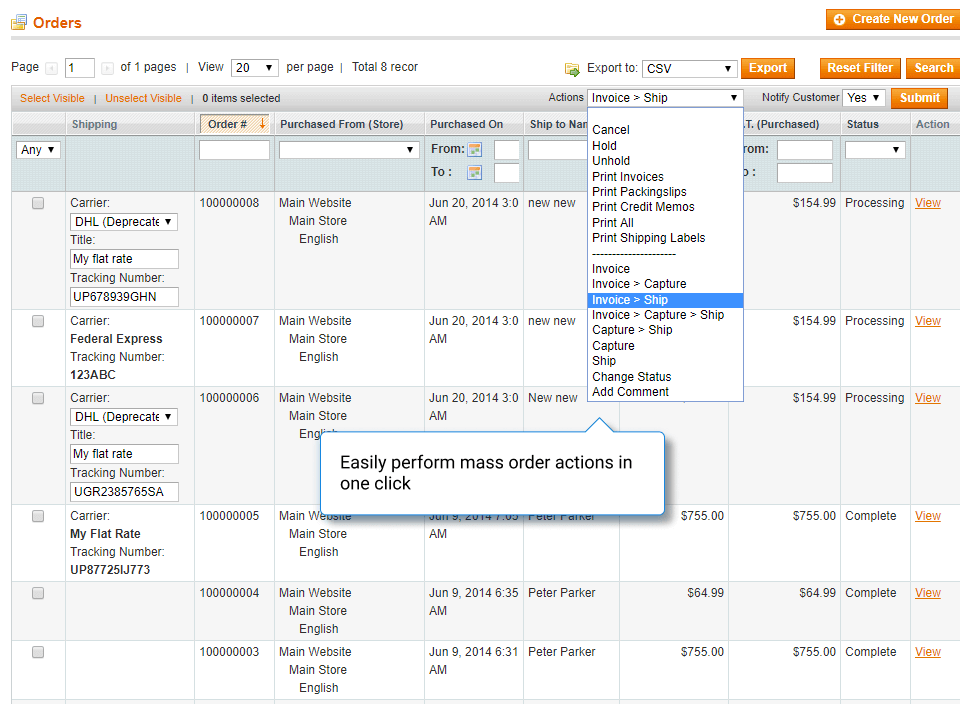Click the export file icon beside Export to

click(x=572, y=70)
